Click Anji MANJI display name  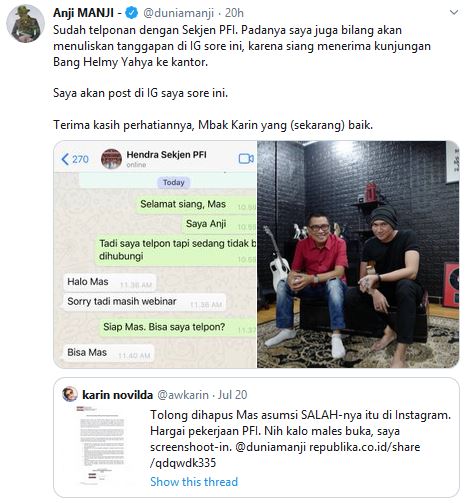[x=84, y=13]
